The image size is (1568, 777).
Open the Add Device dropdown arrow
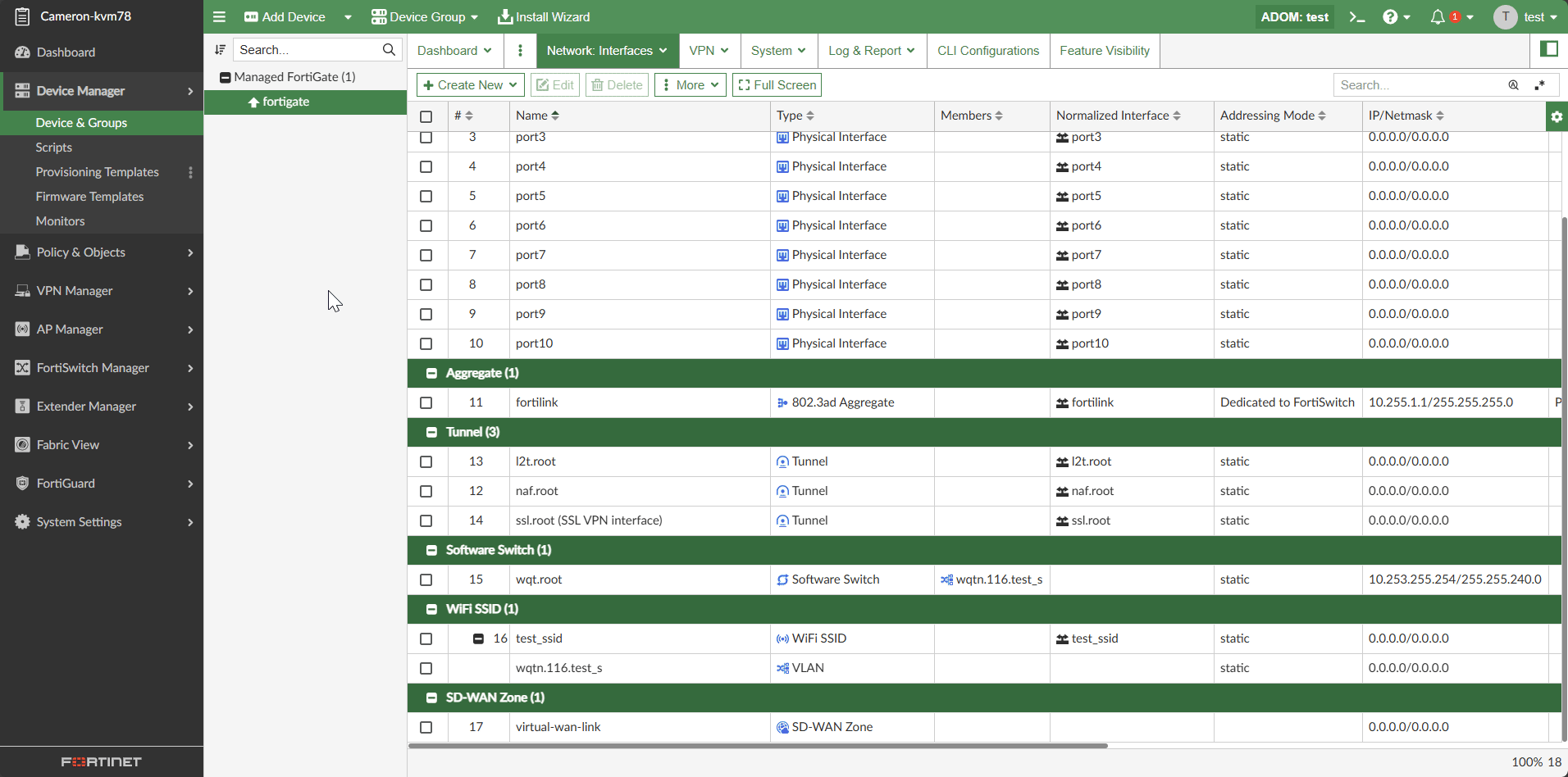click(348, 17)
